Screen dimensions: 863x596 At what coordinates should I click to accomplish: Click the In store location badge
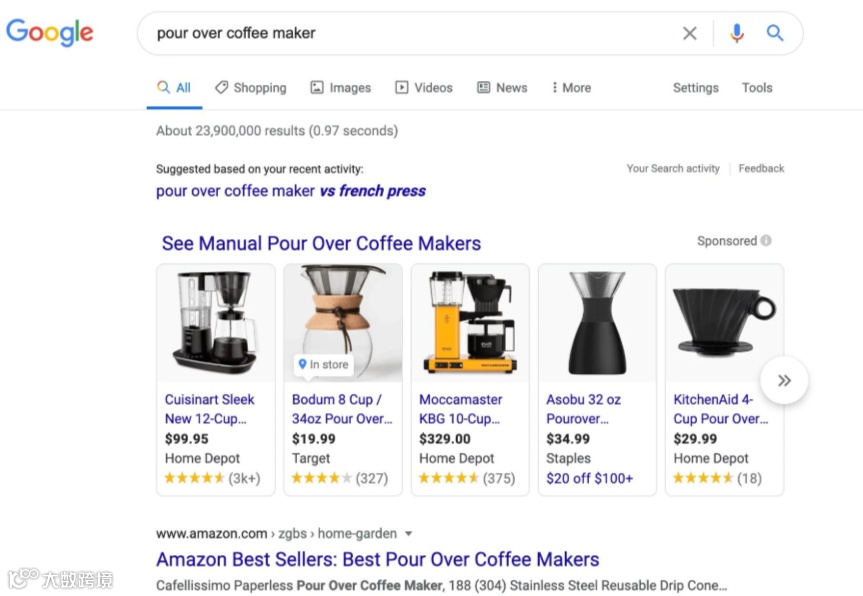(x=324, y=364)
